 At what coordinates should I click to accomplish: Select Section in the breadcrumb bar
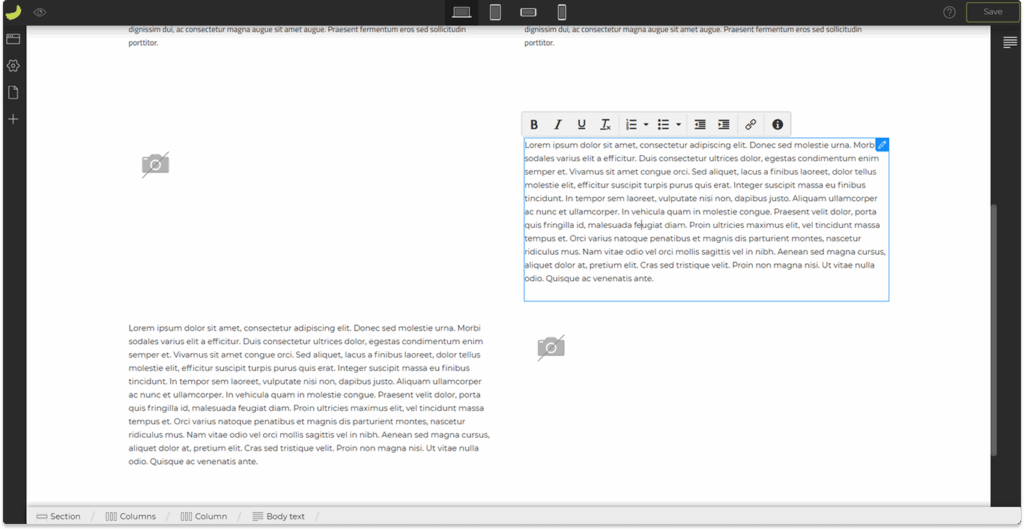[x=58, y=516]
